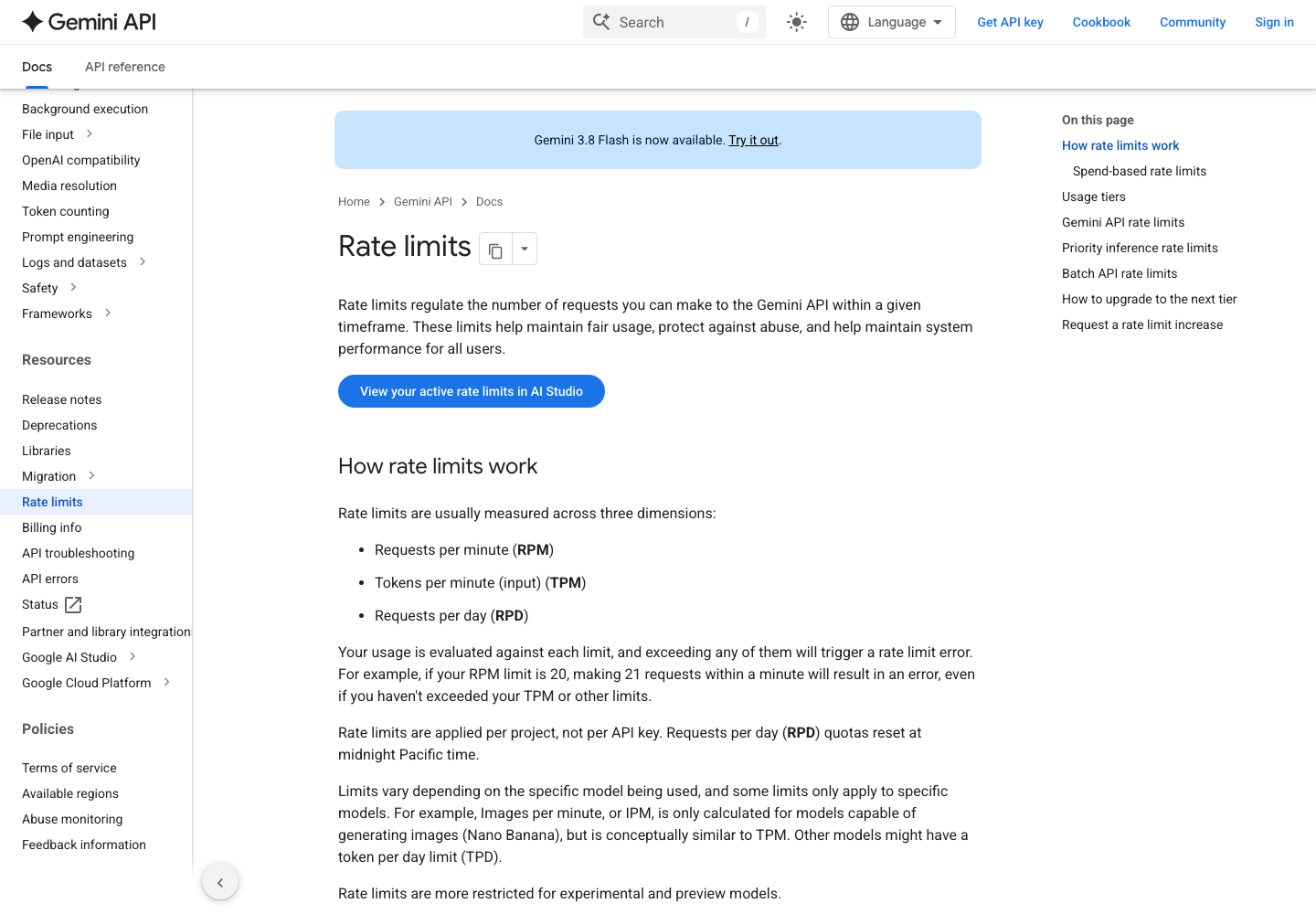Open Release notes page

(62, 399)
